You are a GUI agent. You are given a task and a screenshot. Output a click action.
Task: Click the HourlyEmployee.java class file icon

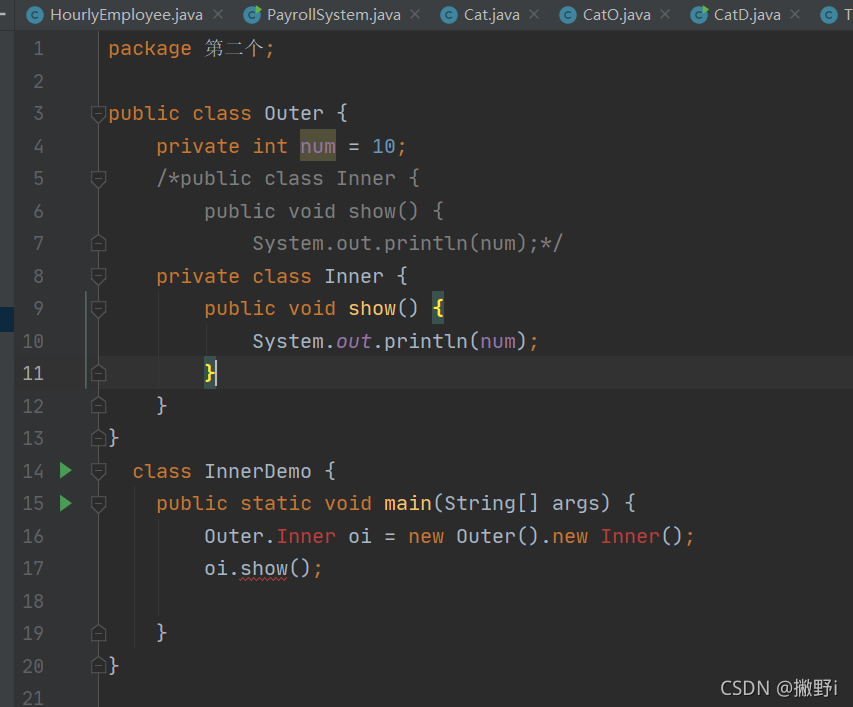pyautogui.click(x=35, y=15)
